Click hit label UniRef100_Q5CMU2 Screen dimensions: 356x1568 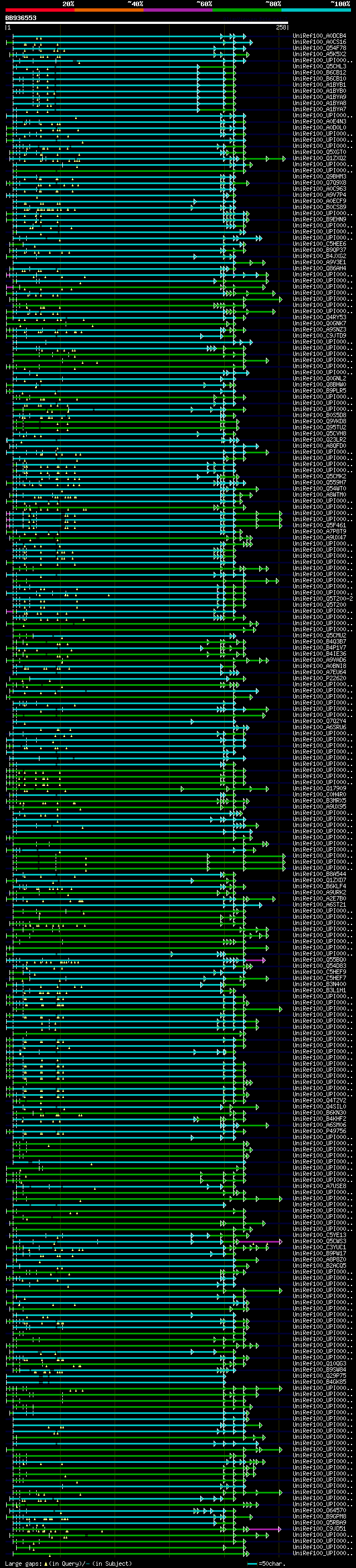pos(319,636)
